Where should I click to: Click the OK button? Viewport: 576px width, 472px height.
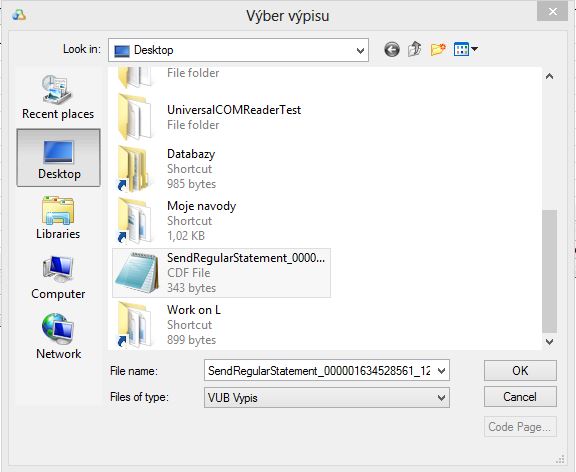[520, 371]
